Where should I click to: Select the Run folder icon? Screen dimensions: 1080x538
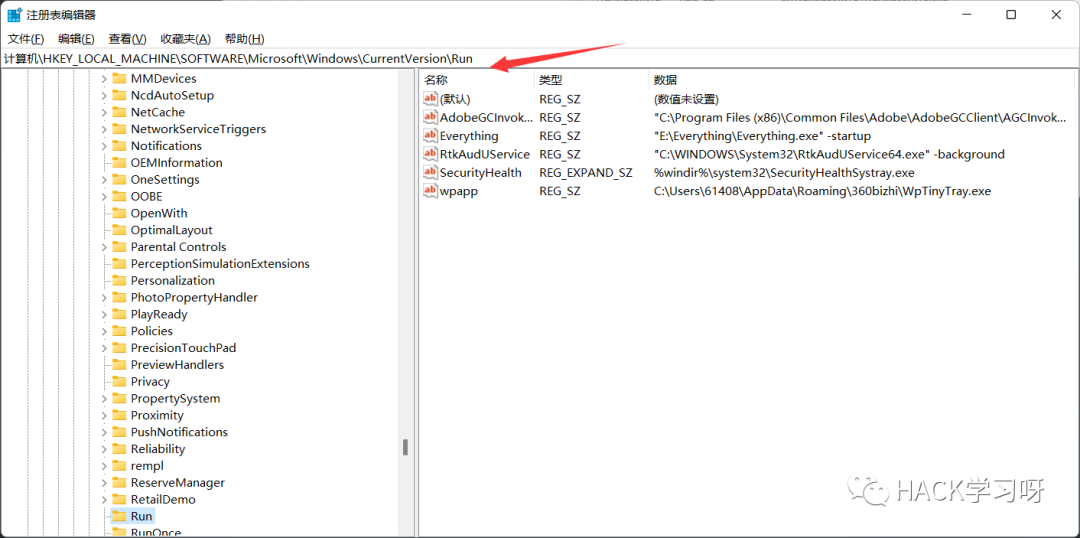click(x=119, y=516)
